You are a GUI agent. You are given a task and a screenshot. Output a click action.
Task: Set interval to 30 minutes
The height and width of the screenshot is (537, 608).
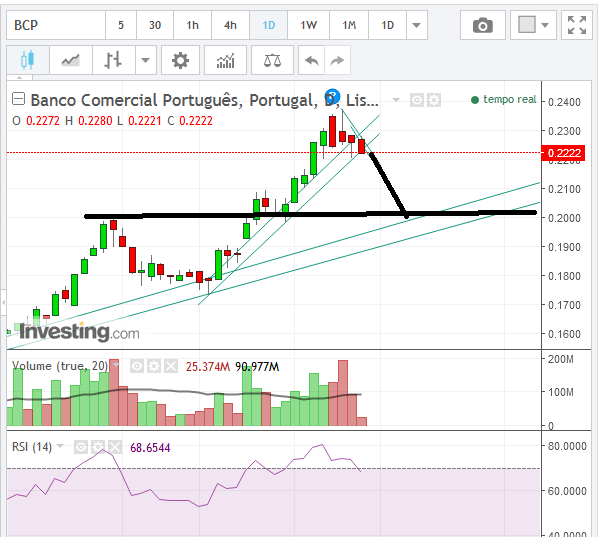pos(155,26)
